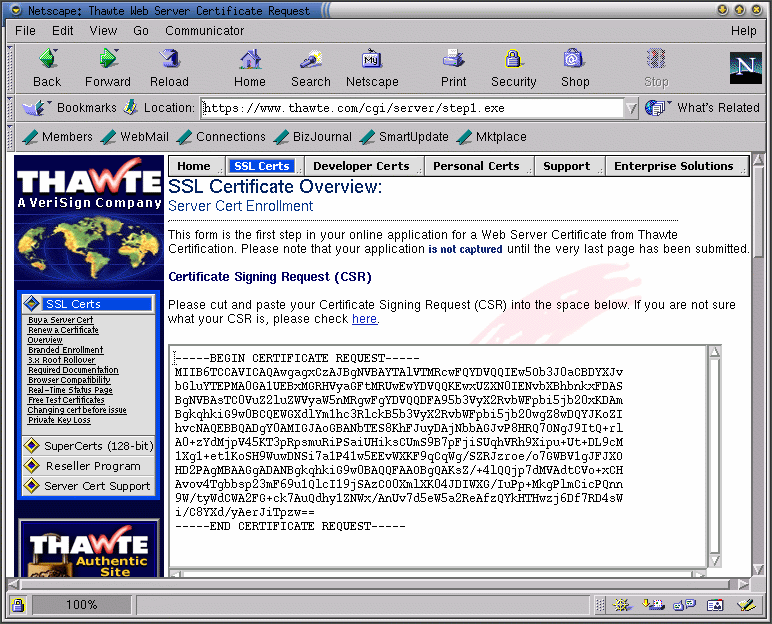Open the Buy a Server Cert link
The width and height of the screenshot is (772, 624).
[60, 320]
